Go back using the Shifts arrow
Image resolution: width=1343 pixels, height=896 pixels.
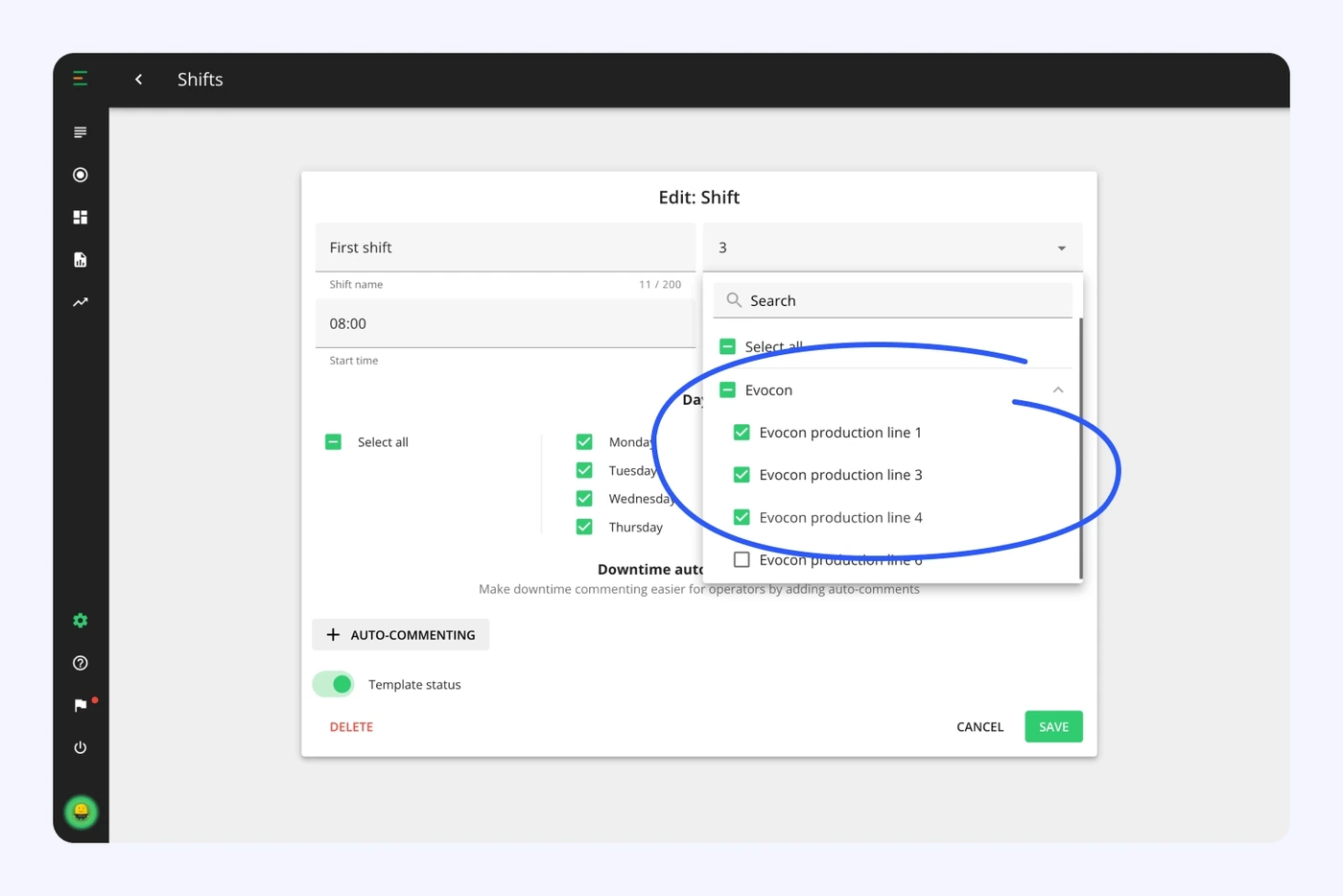coord(139,79)
